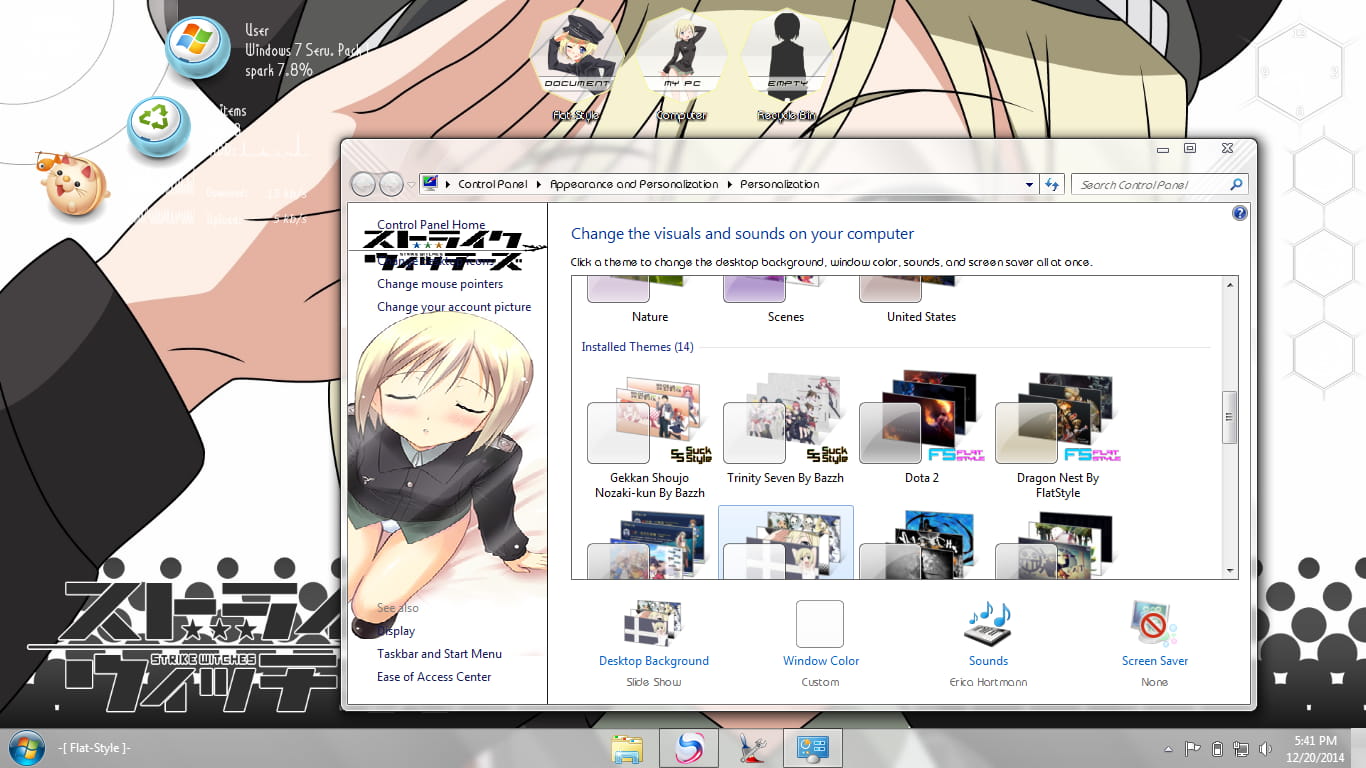Click the refresh button in address bar
Screen dimensions: 1366x768
pos(1052,184)
